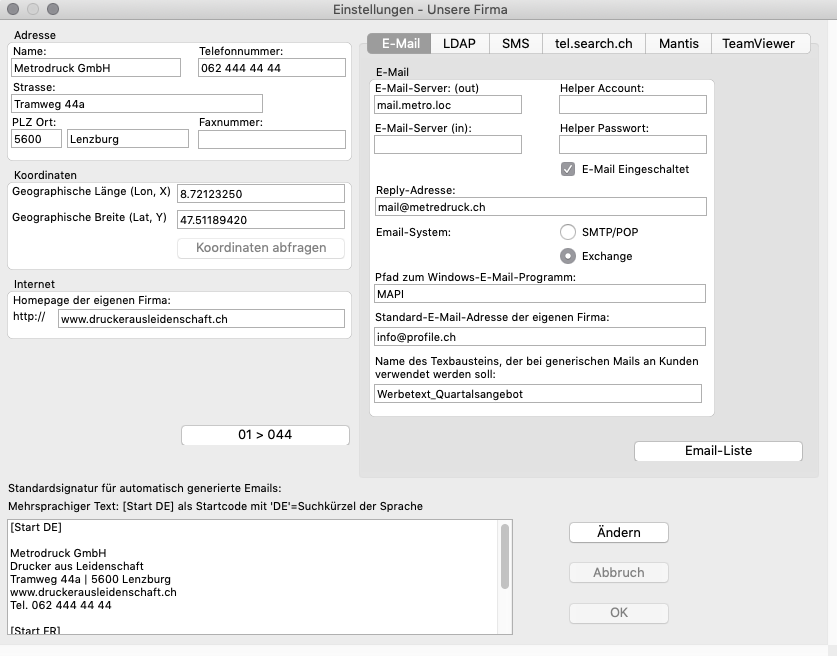Viewport: 837px width, 656px height.
Task: Click the Koordinaten abfragen button
Action: coord(260,248)
